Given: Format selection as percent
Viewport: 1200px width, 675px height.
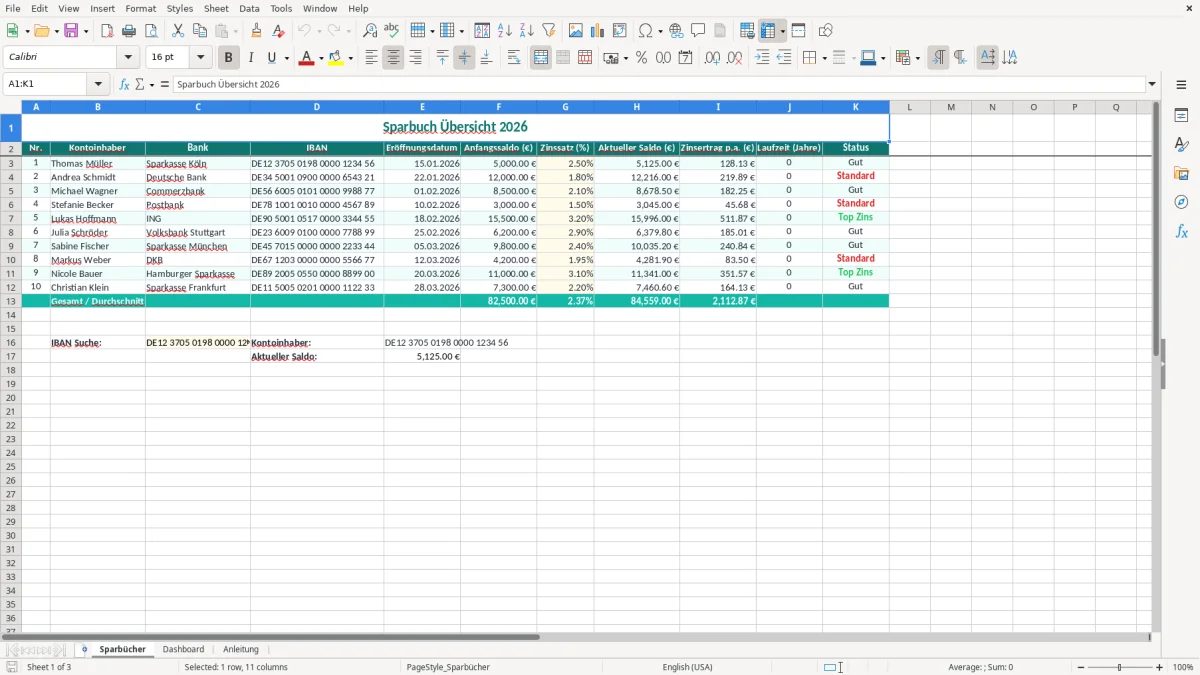Looking at the screenshot, I should coord(641,58).
